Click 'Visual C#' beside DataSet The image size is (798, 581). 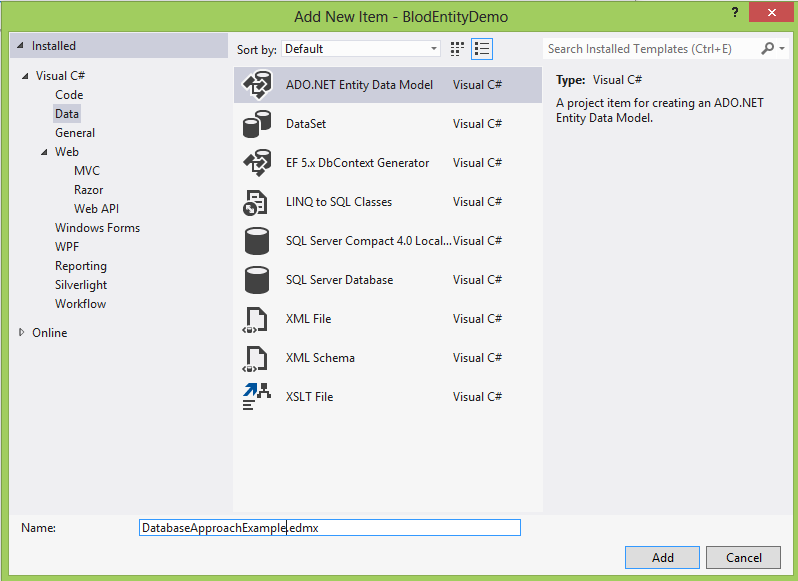[477, 124]
